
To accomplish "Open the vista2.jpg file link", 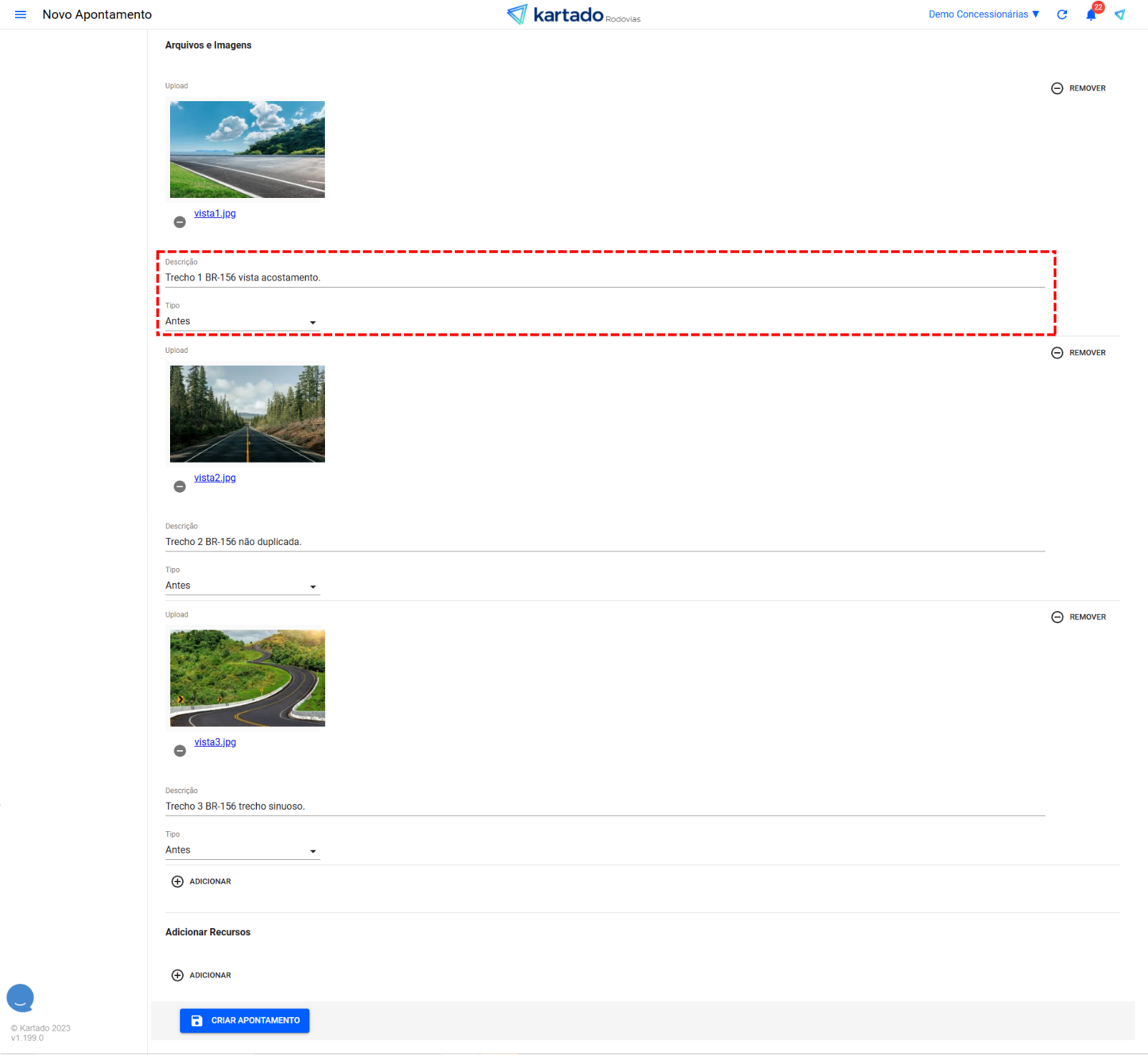I will tap(215, 478).
